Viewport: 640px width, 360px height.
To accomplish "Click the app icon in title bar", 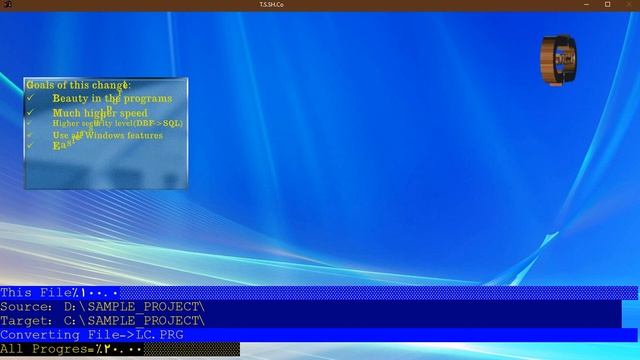I will pos(7,4).
